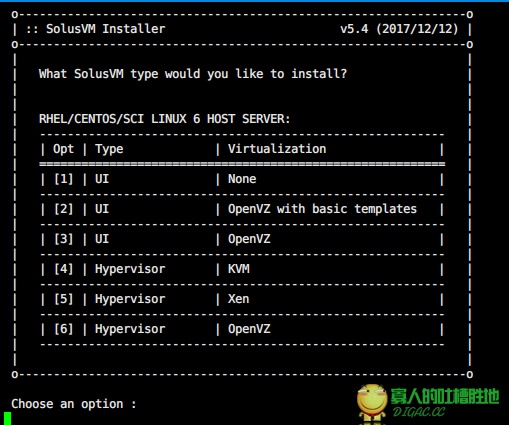Click the v5.4 (2017/12/12) version text
This screenshot has width=509, height=425.
[x=399, y=29]
